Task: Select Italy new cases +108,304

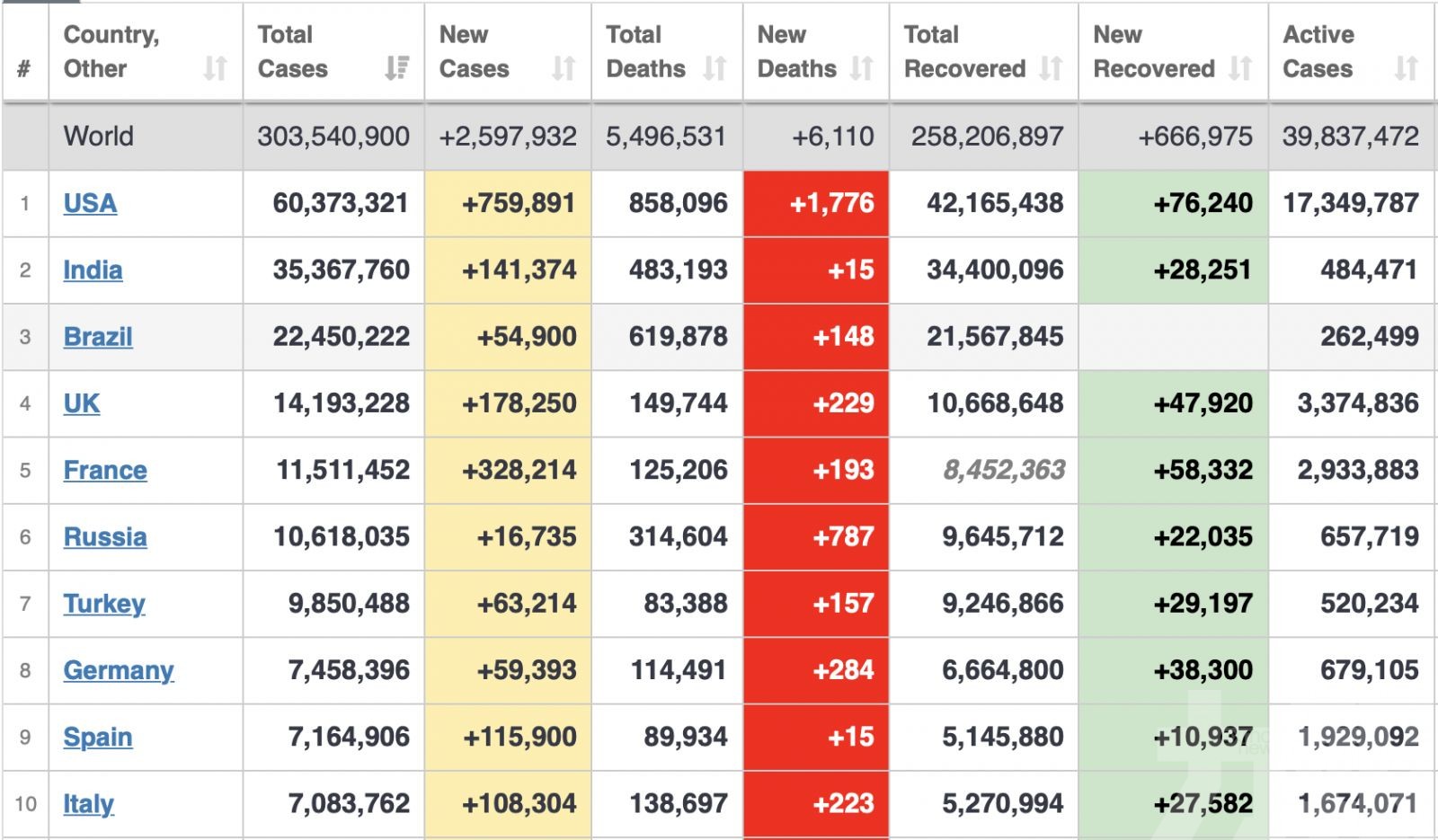Action: [519, 804]
